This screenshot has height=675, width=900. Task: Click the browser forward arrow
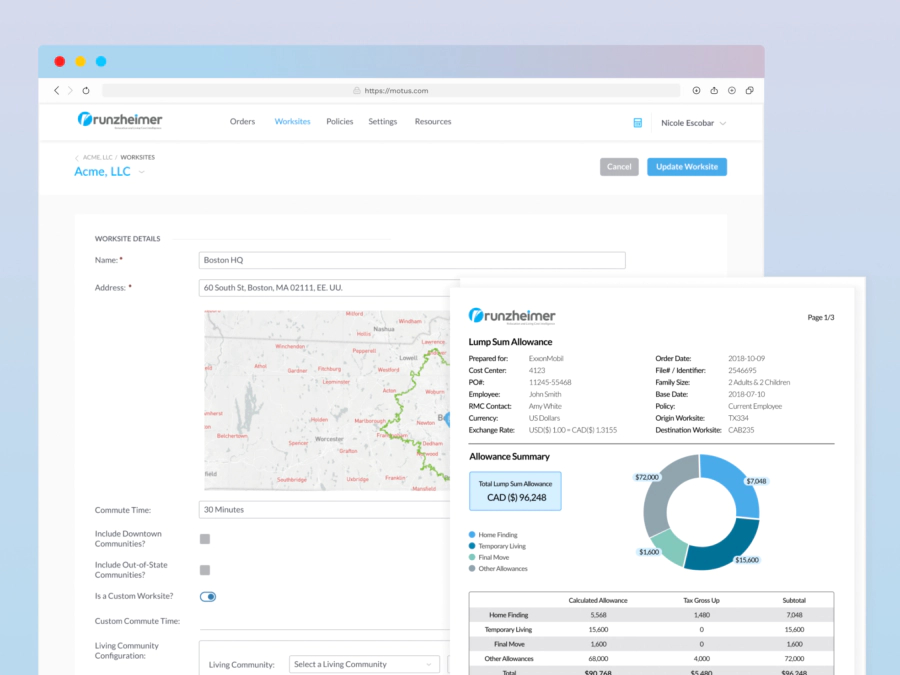click(69, 90)
